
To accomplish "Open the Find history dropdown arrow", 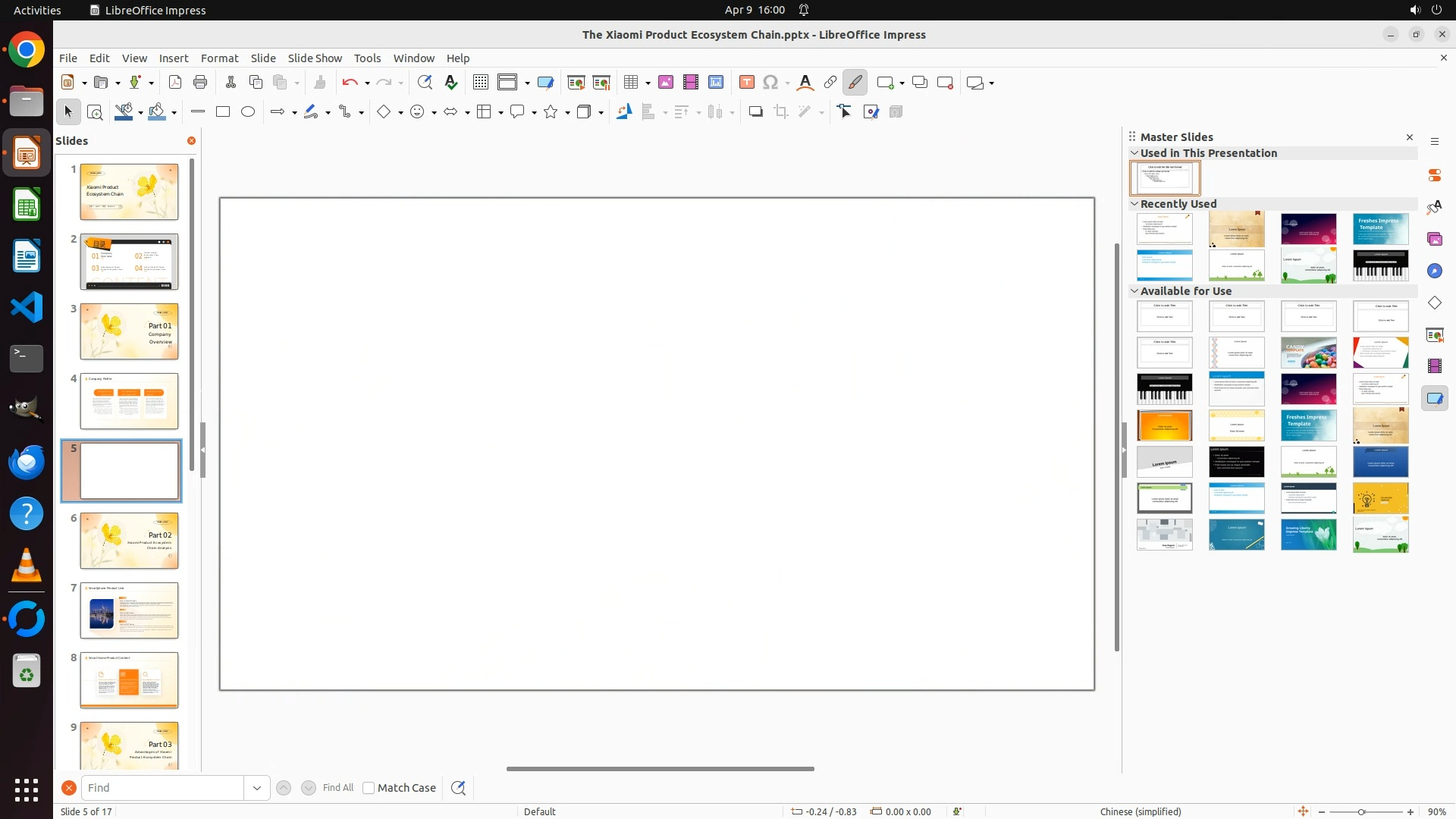I will coord(257,788).
